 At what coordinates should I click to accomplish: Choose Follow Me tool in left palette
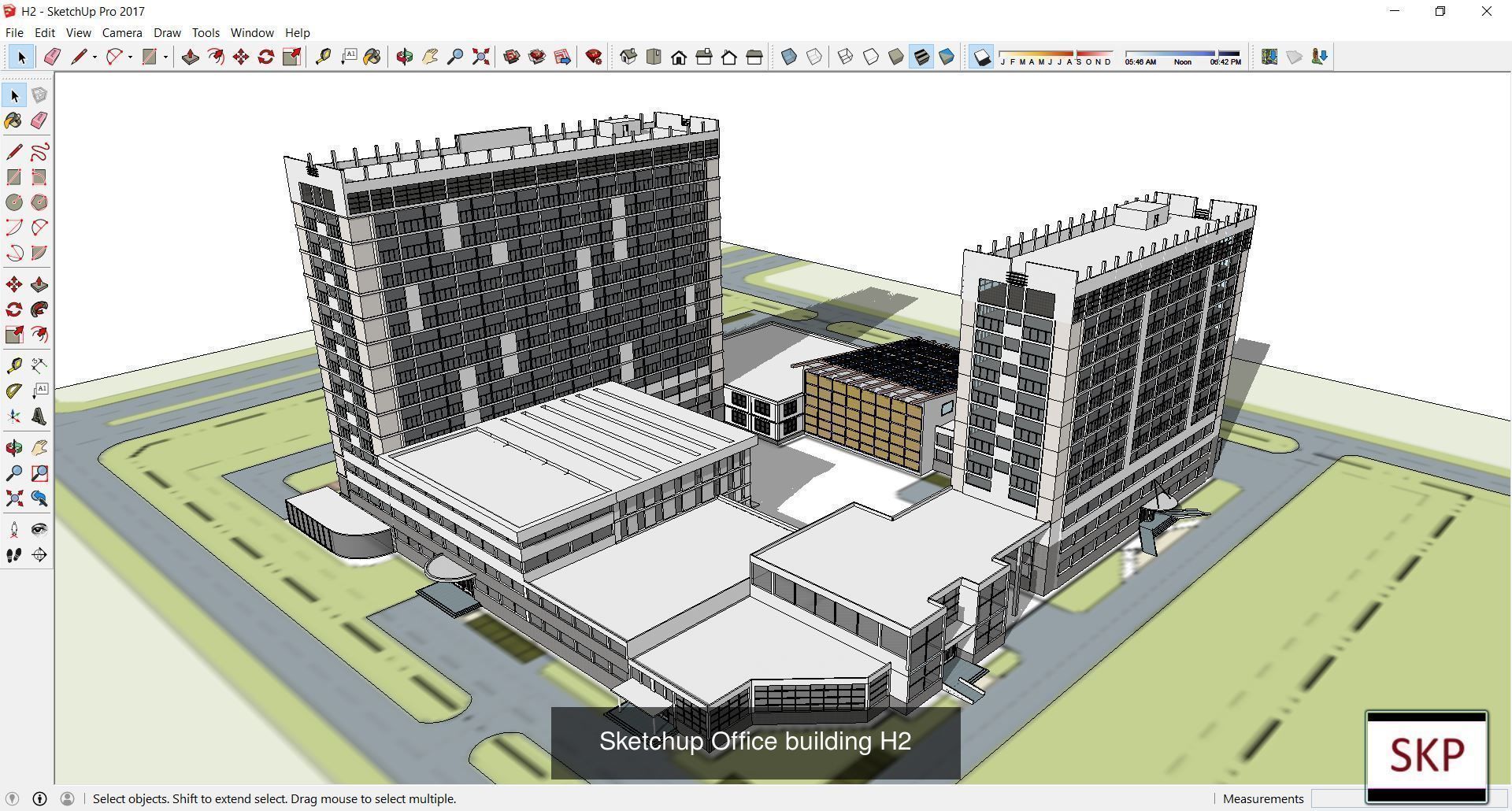(x=39, y=309)
